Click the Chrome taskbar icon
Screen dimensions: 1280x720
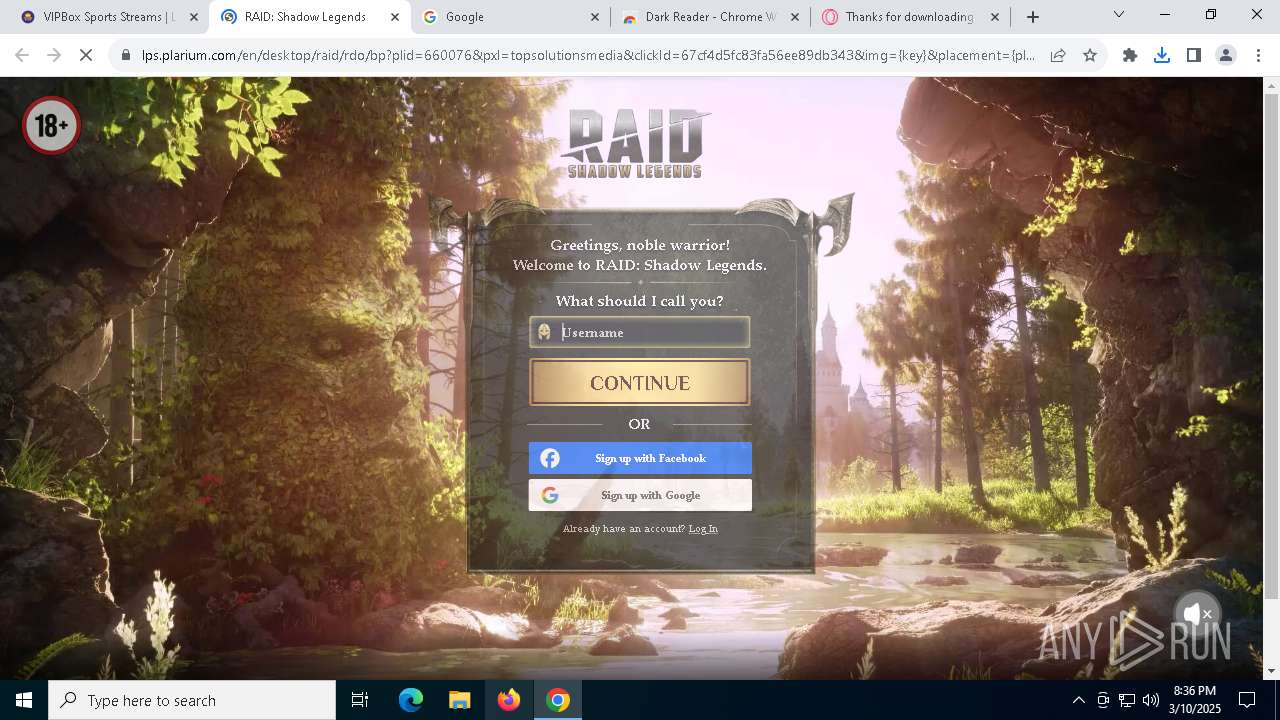click(558, 700)
